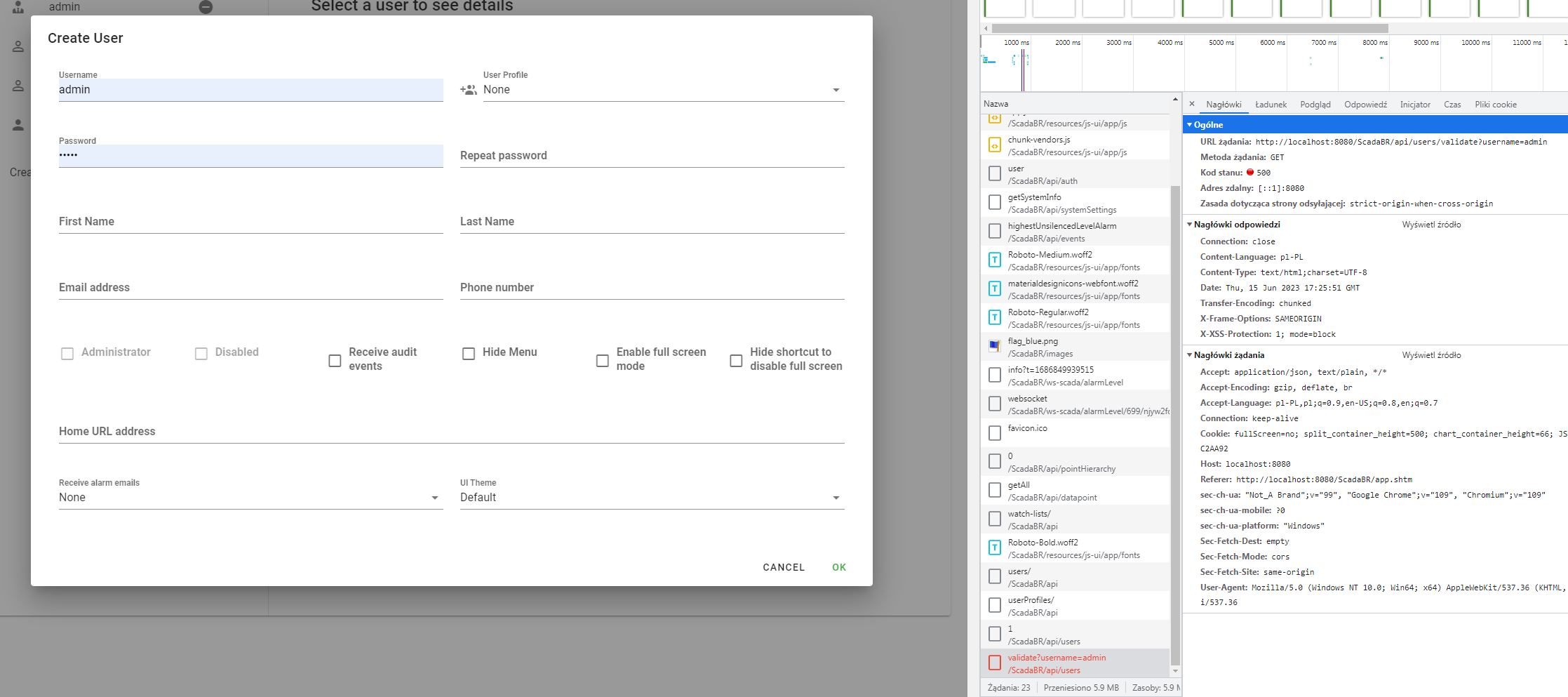Click the T font icon beside Roboto-Medium.woff2
1568x697 pixels.
pyautogui.click(x=994, y=260)
